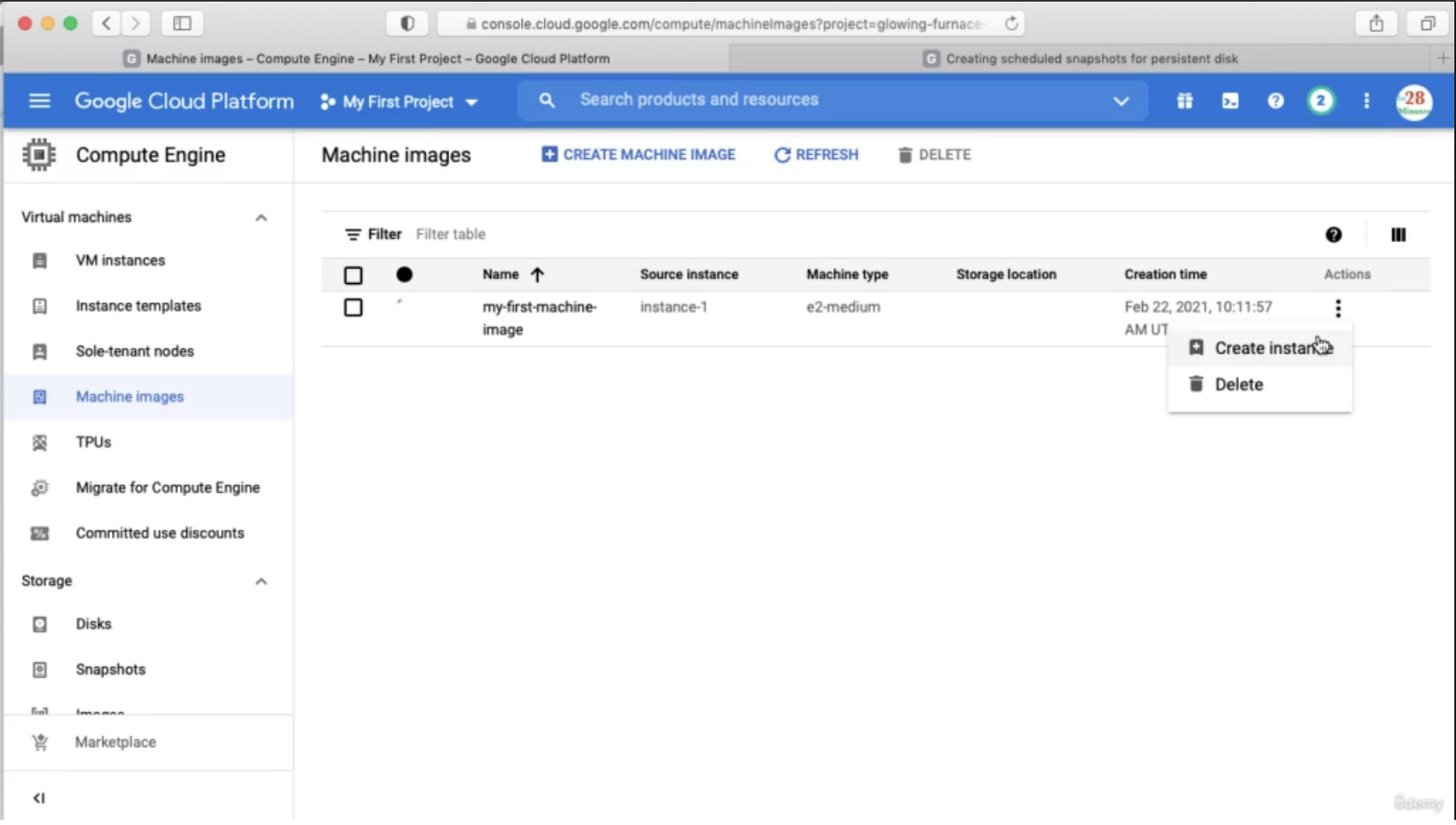
Task: Click Safari share icon
Action: (x=1376, y=24)
